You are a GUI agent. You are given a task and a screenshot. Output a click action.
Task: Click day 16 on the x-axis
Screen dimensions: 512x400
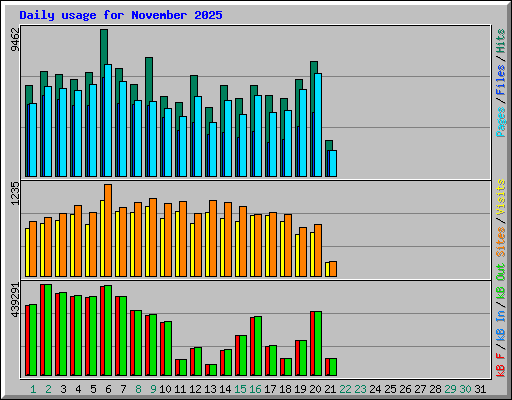[255, 389]
